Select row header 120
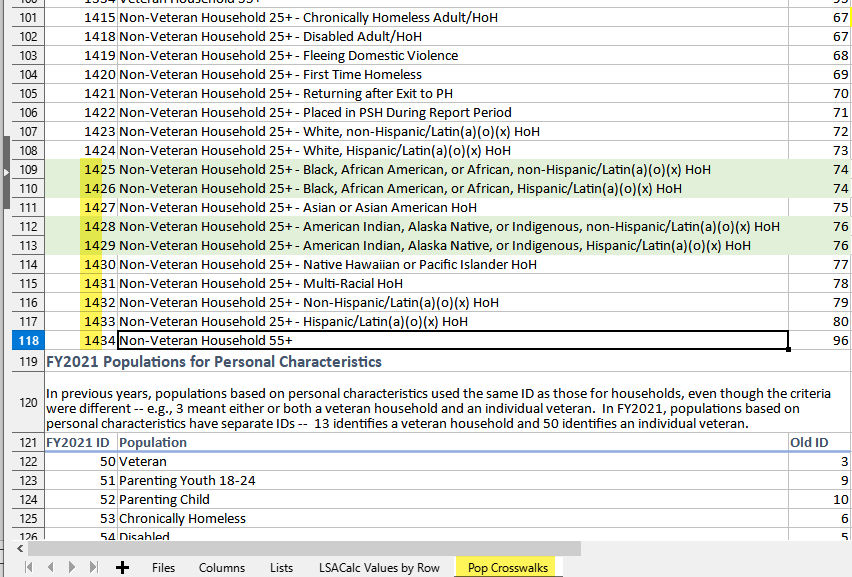Image resolution: width=852 pixels, height=577 pixels. [27, 403]
